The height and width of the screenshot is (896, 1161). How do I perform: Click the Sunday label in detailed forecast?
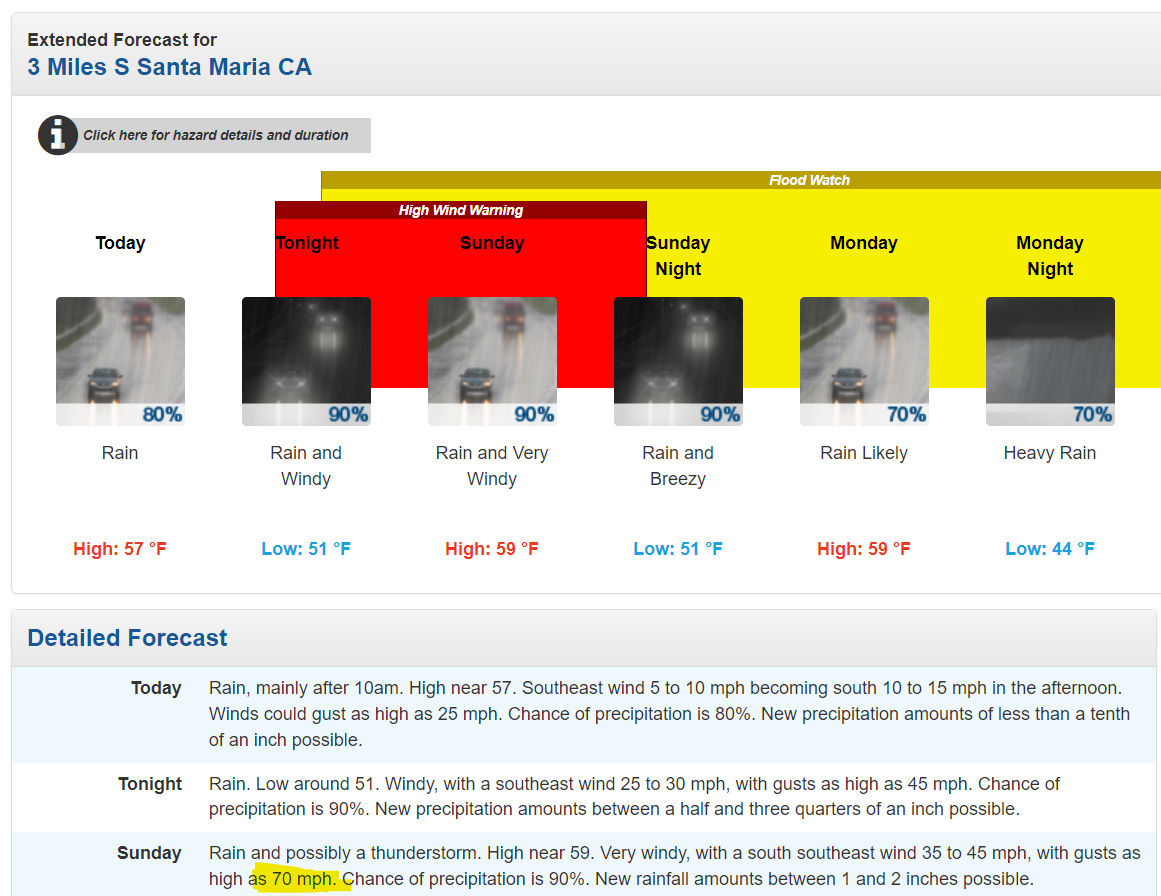149,853
